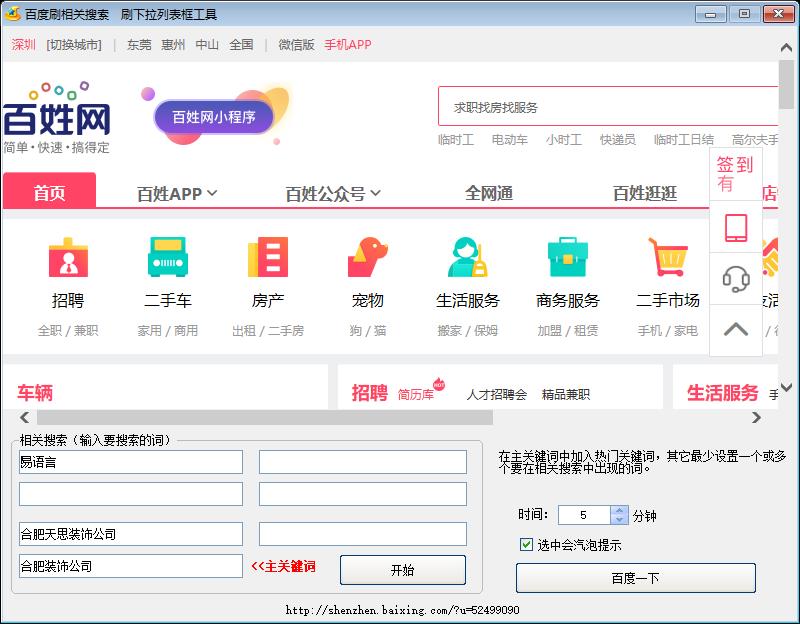
Task: Open the 二手车 car icon
Action: [x=168, y=257]
